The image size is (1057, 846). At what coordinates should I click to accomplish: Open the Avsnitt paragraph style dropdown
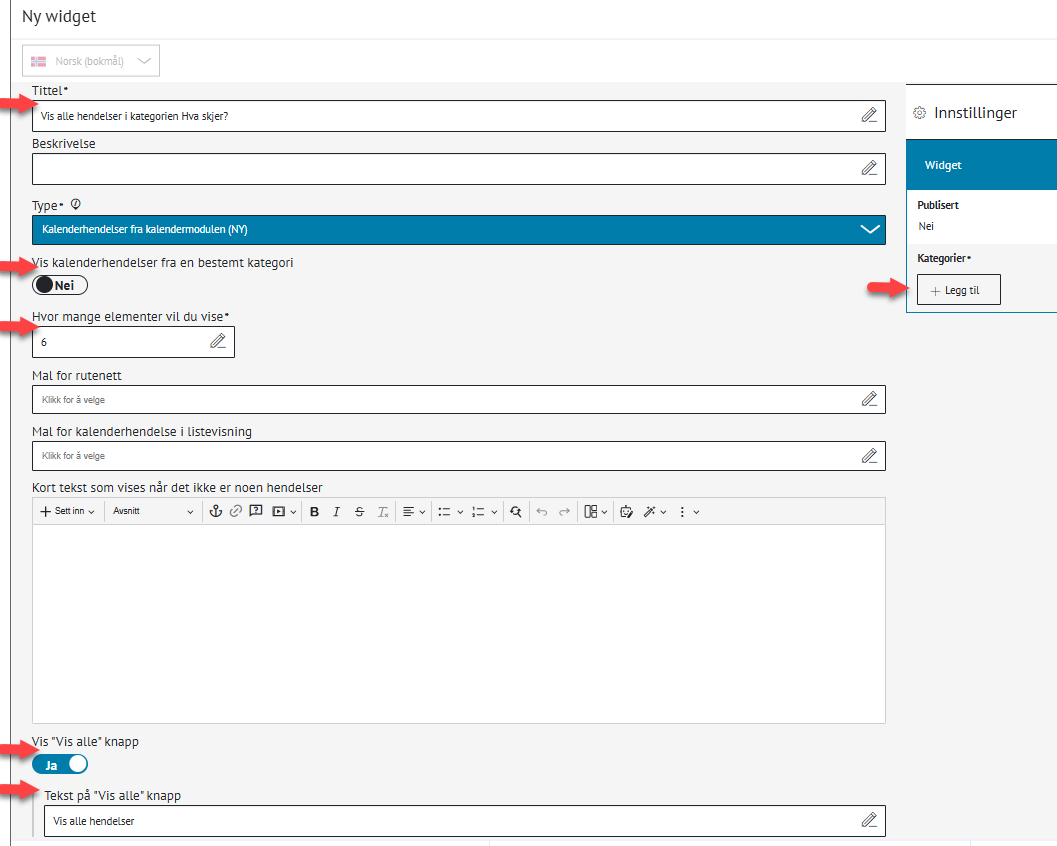tap(153, 511)
